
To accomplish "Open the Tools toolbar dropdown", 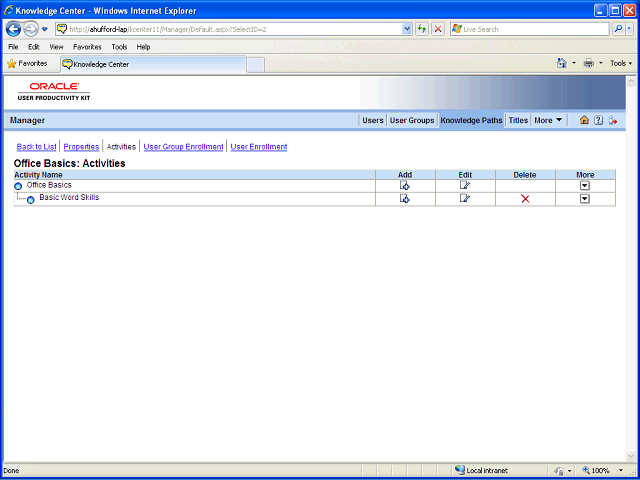I will point(621,63).
